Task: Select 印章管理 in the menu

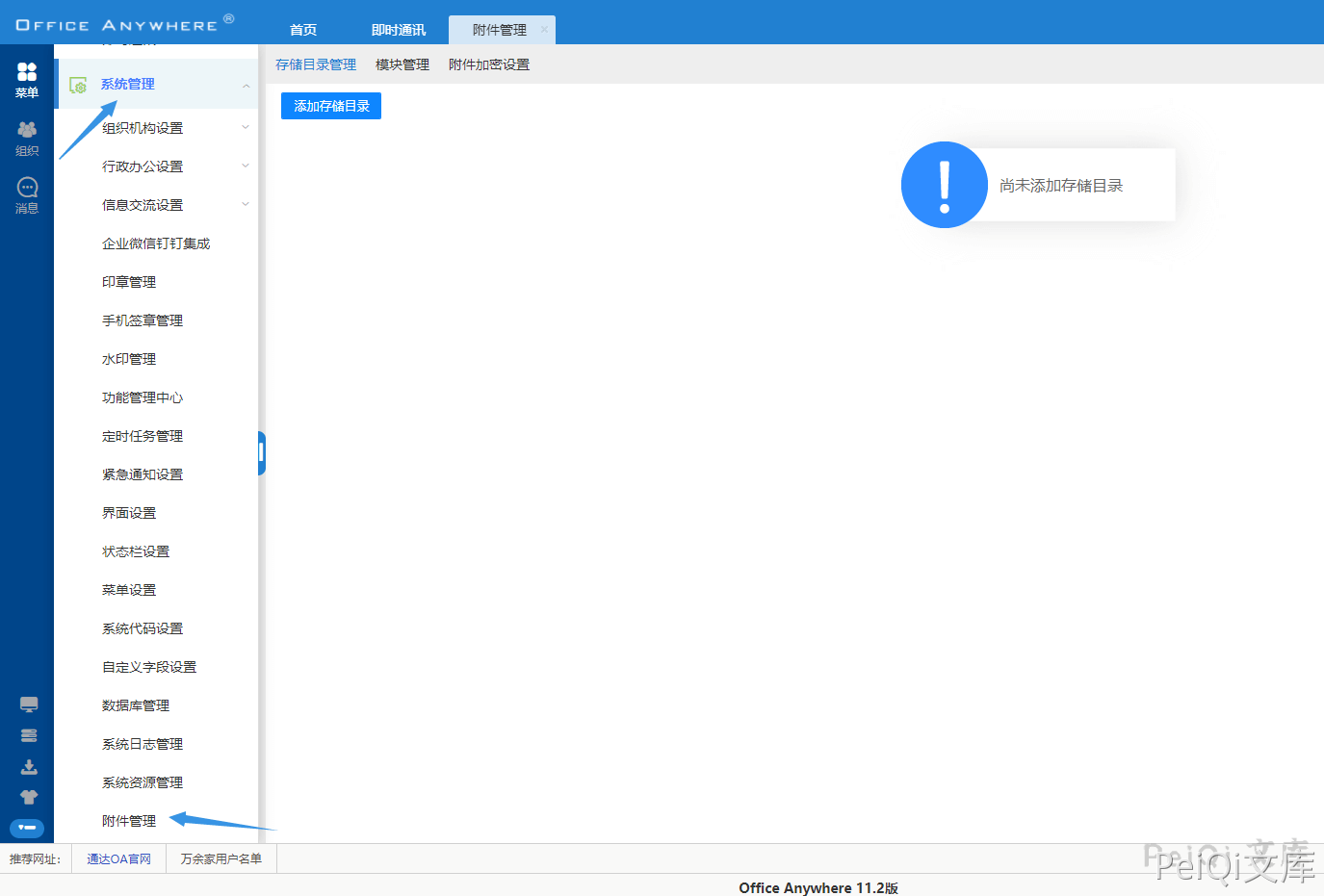Action: click(x=129, y=282)
